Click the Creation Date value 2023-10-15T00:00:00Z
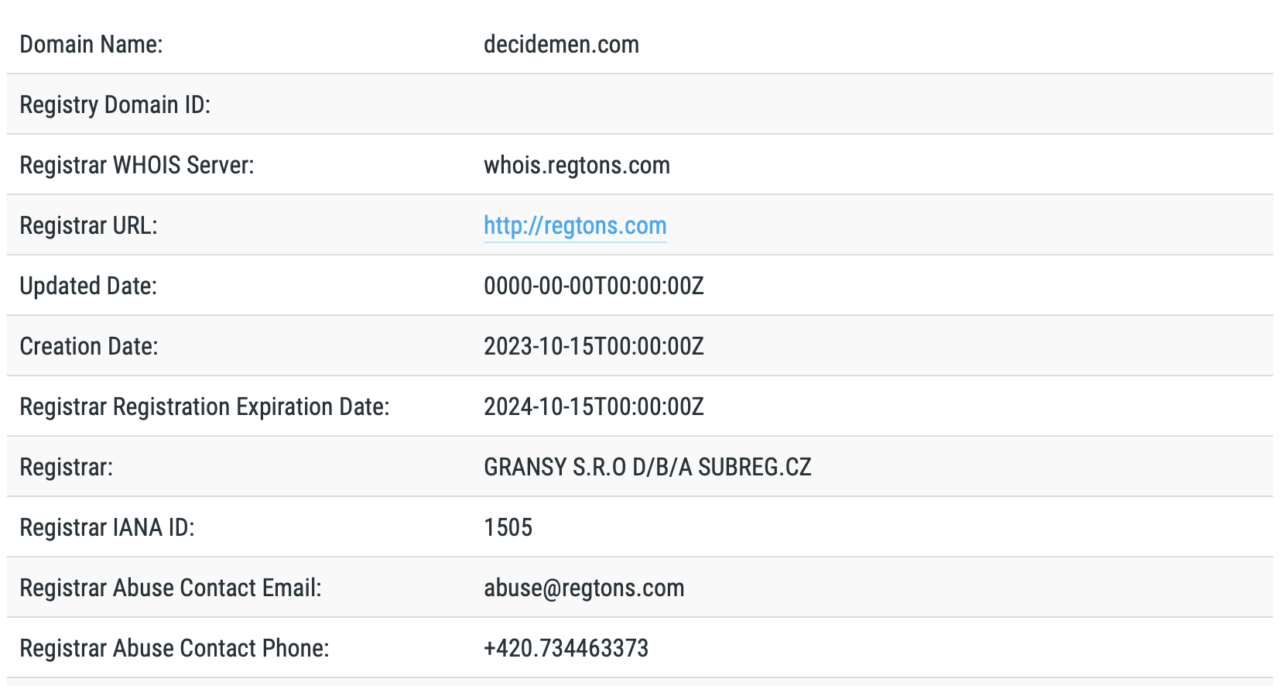 pyautogui.click(x=595, y=346)
